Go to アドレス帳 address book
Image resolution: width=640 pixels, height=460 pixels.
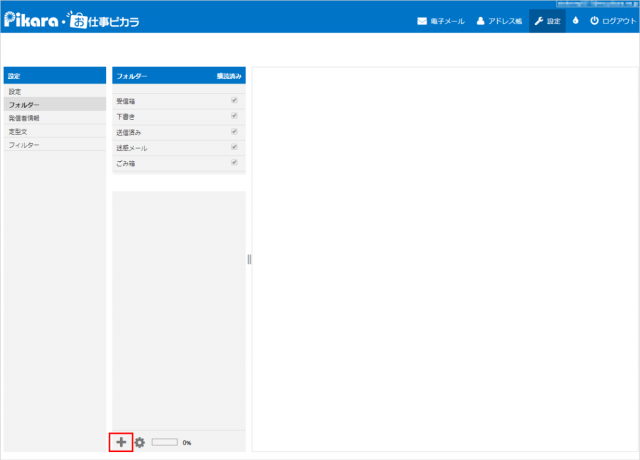click(x=498, y=20)
